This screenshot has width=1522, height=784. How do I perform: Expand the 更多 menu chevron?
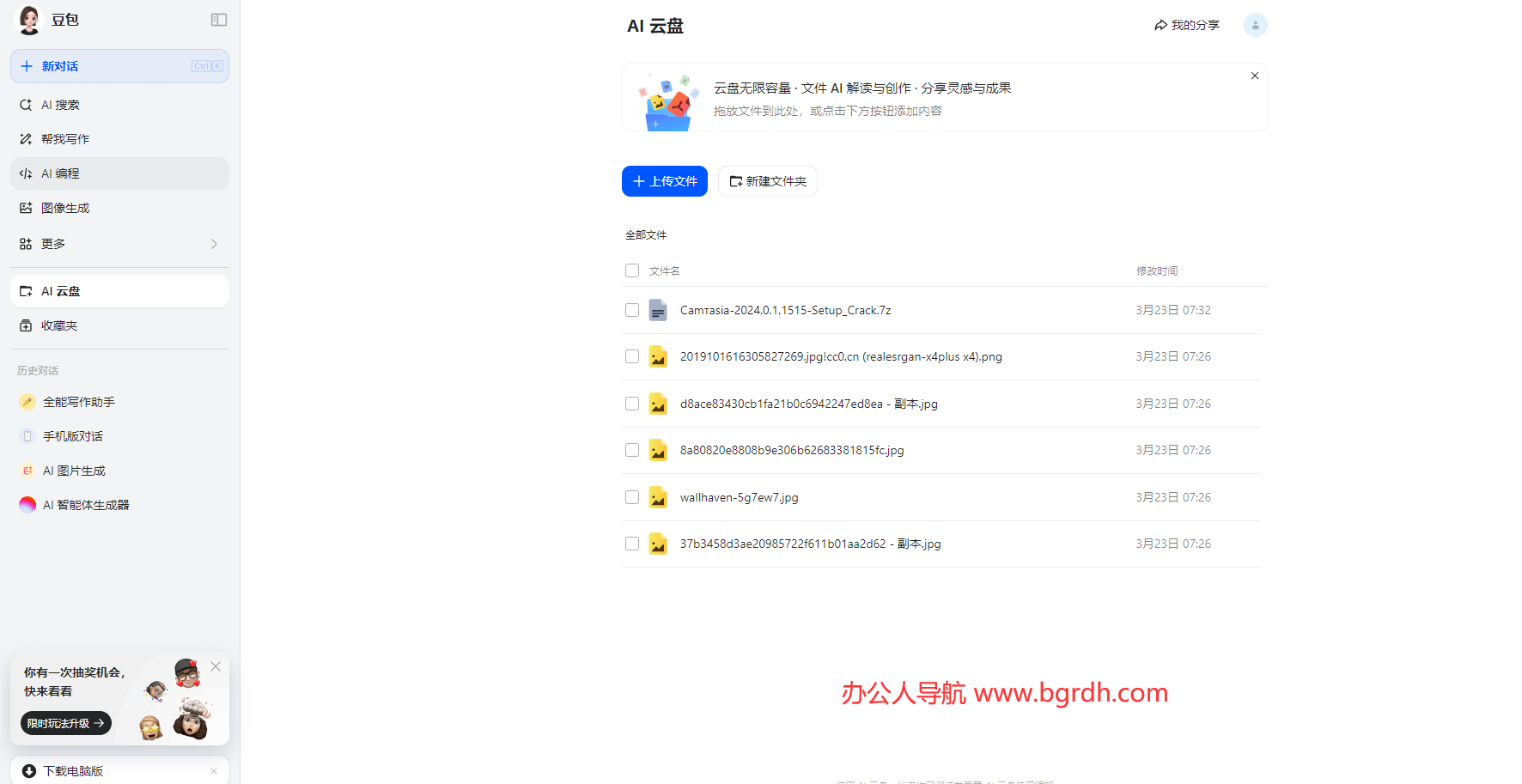click(214, 244)
